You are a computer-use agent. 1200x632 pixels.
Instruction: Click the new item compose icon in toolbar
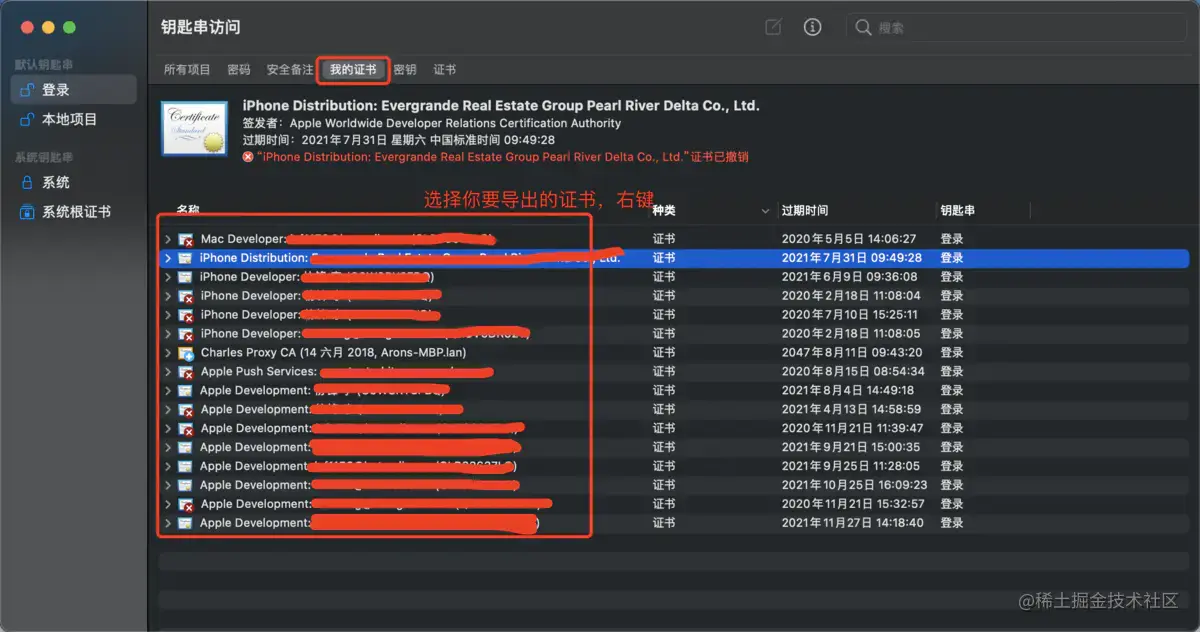point(773,28)
